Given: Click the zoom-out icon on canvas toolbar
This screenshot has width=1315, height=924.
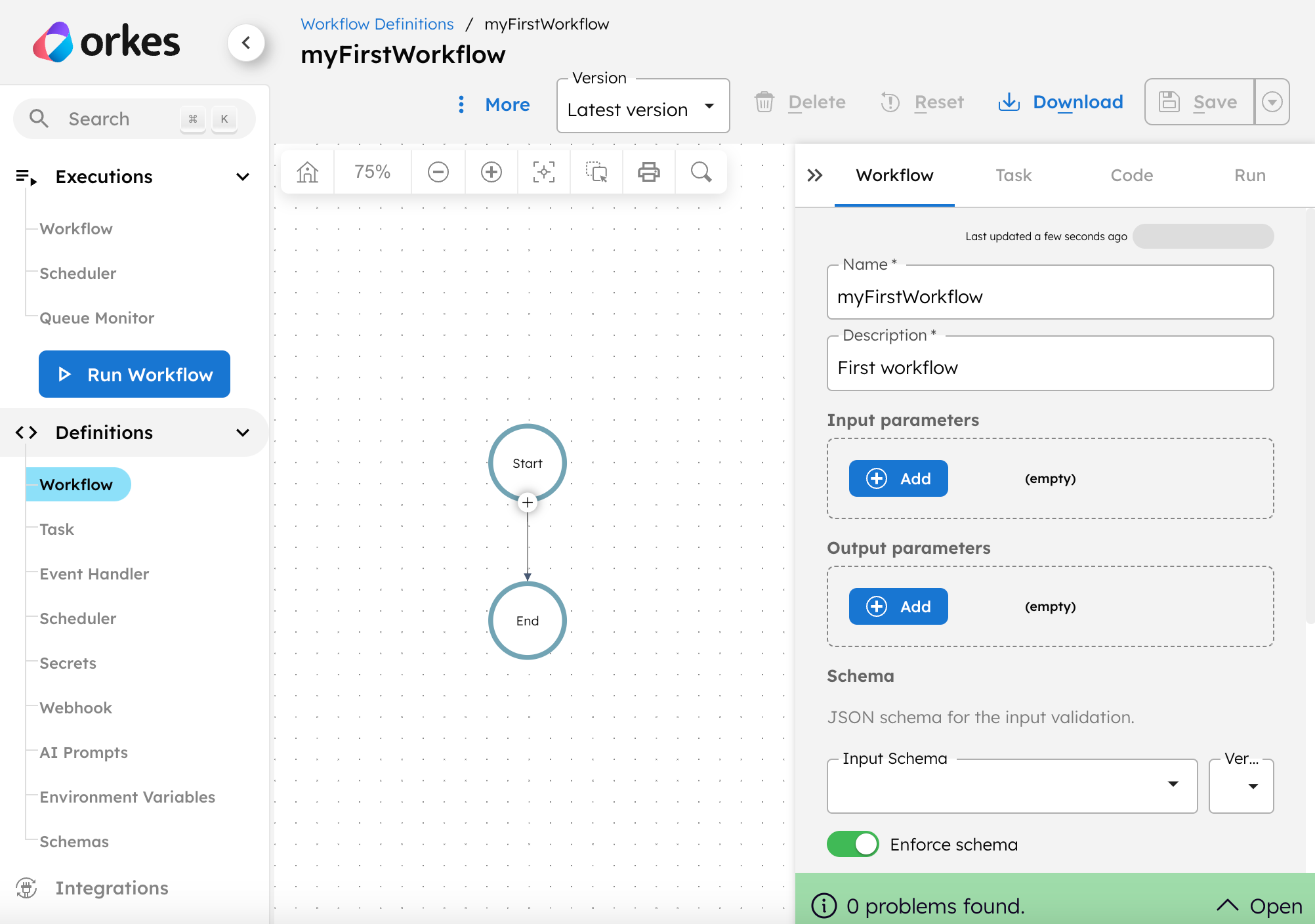Looking at the screenshot, I should [437, 171].
